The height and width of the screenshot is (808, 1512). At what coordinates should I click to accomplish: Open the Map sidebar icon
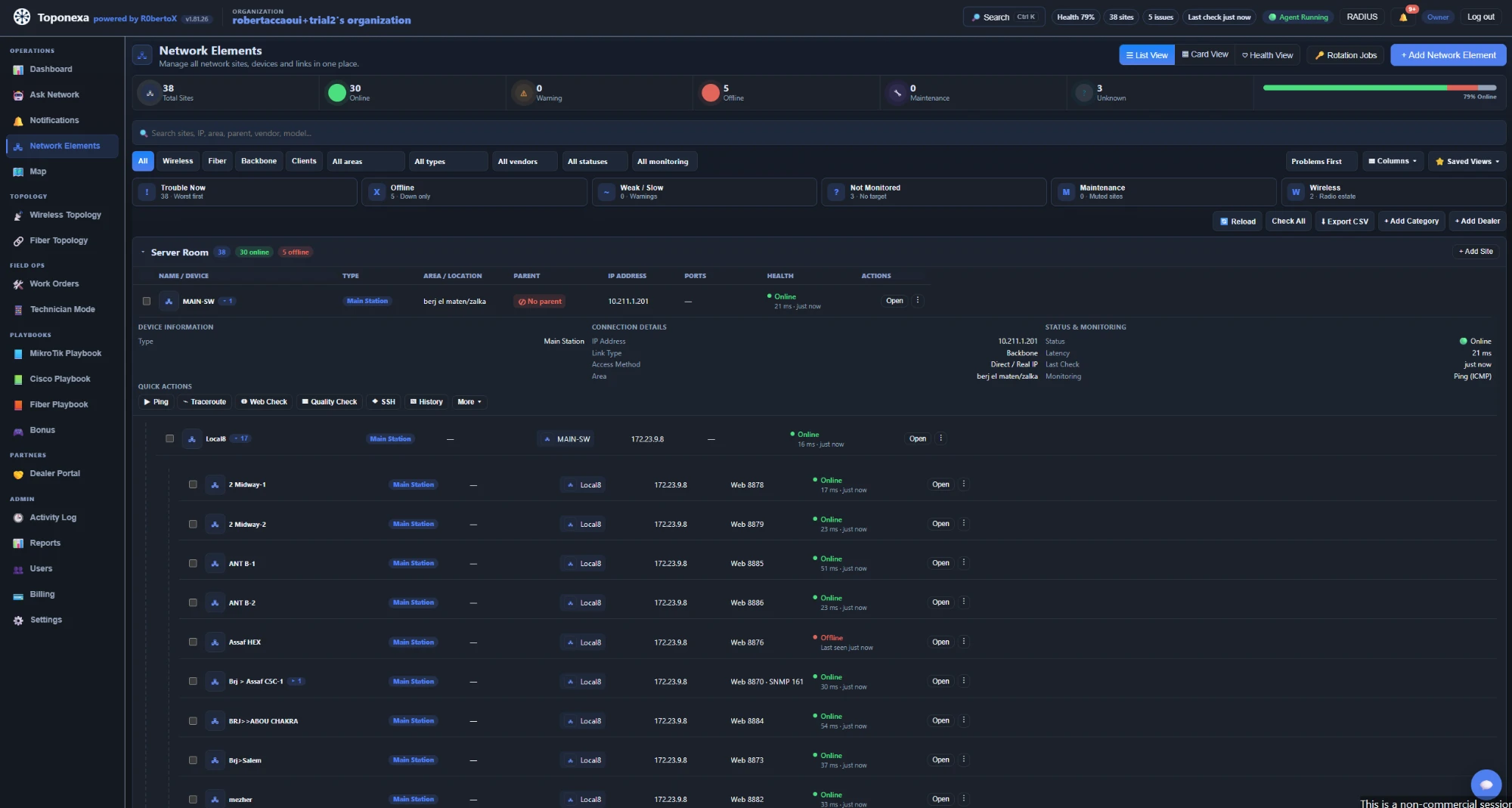[x=18, y=172]
